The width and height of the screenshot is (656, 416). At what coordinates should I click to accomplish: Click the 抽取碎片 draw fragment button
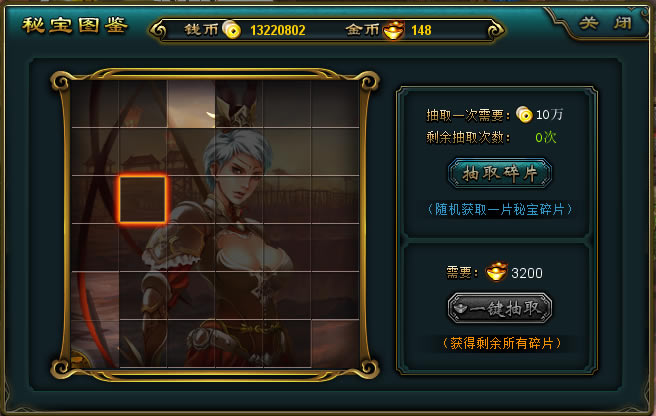tap(500, 173)
